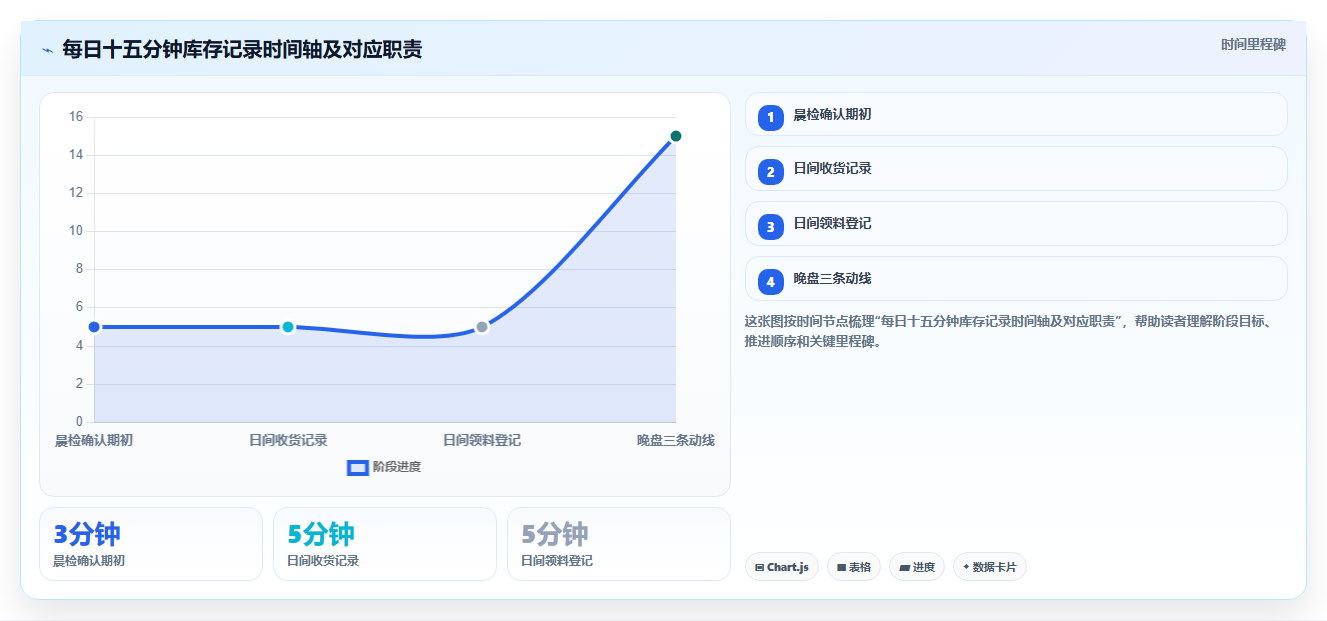Click the x-axis label 日间领料登记
Image resolution: width=1327 pixels, height=621 pixels.
tap(482, 440)
